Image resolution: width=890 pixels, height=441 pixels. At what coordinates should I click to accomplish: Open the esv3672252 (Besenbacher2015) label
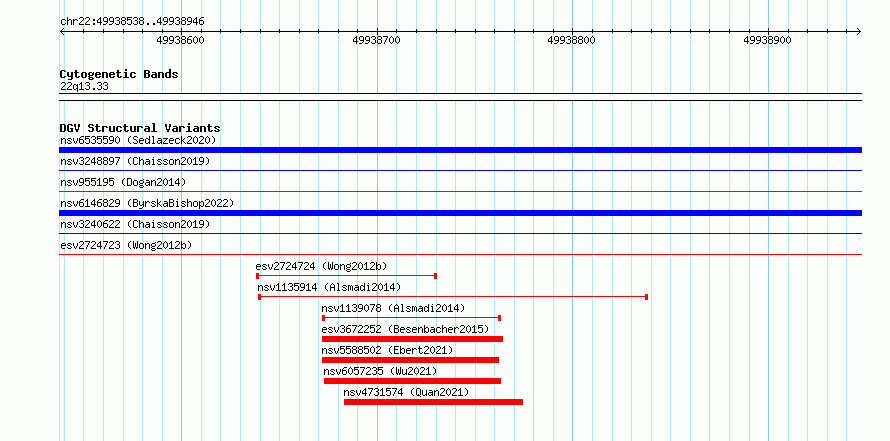[405, 329]
